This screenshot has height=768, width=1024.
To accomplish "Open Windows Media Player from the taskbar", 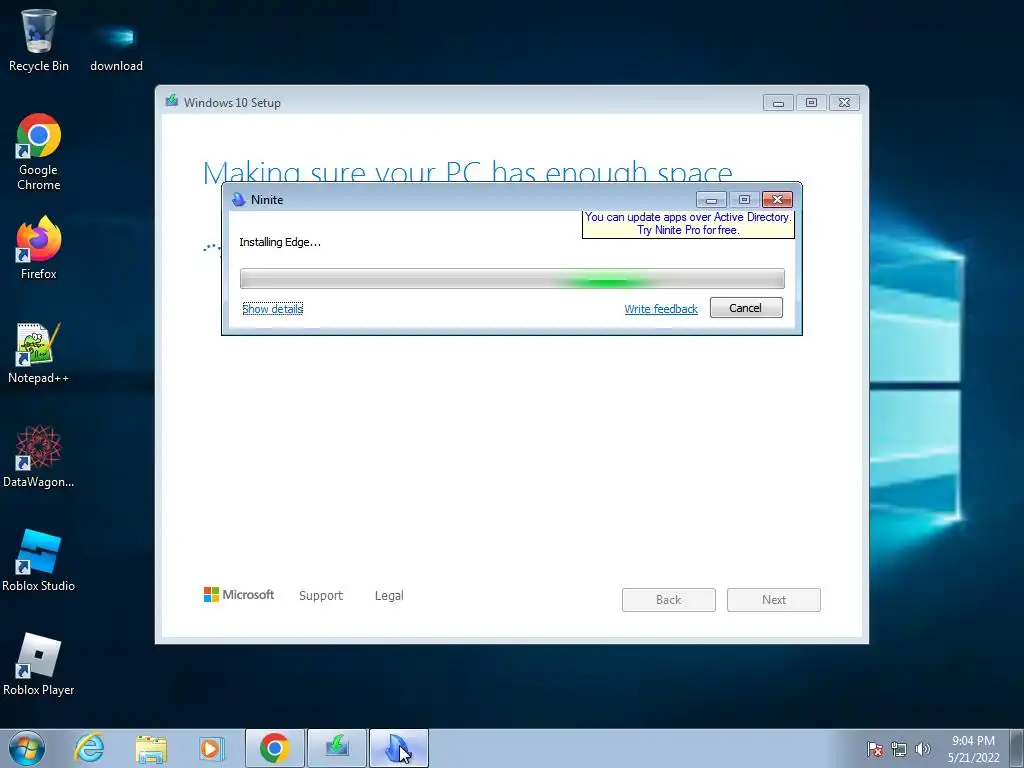I will point(212,748).
